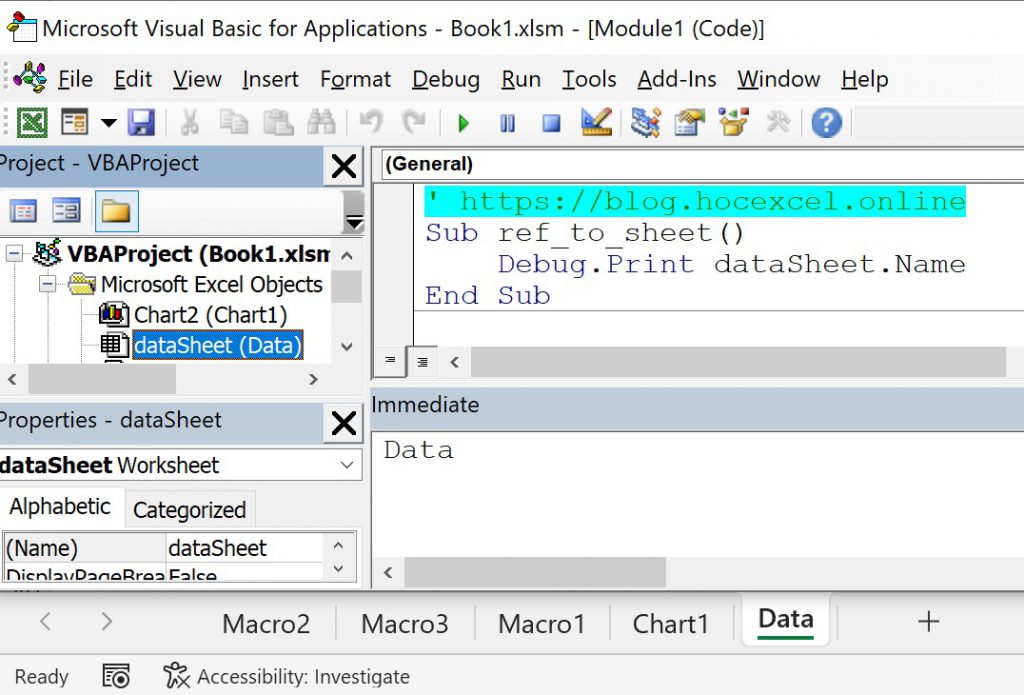
Task: Select Chart2 (Chart1) in project tree
Action: coord(210,315)
